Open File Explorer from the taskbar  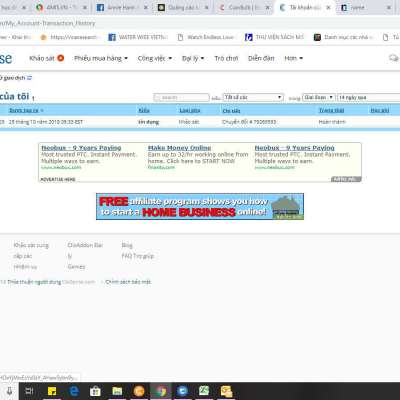(117, 391)
